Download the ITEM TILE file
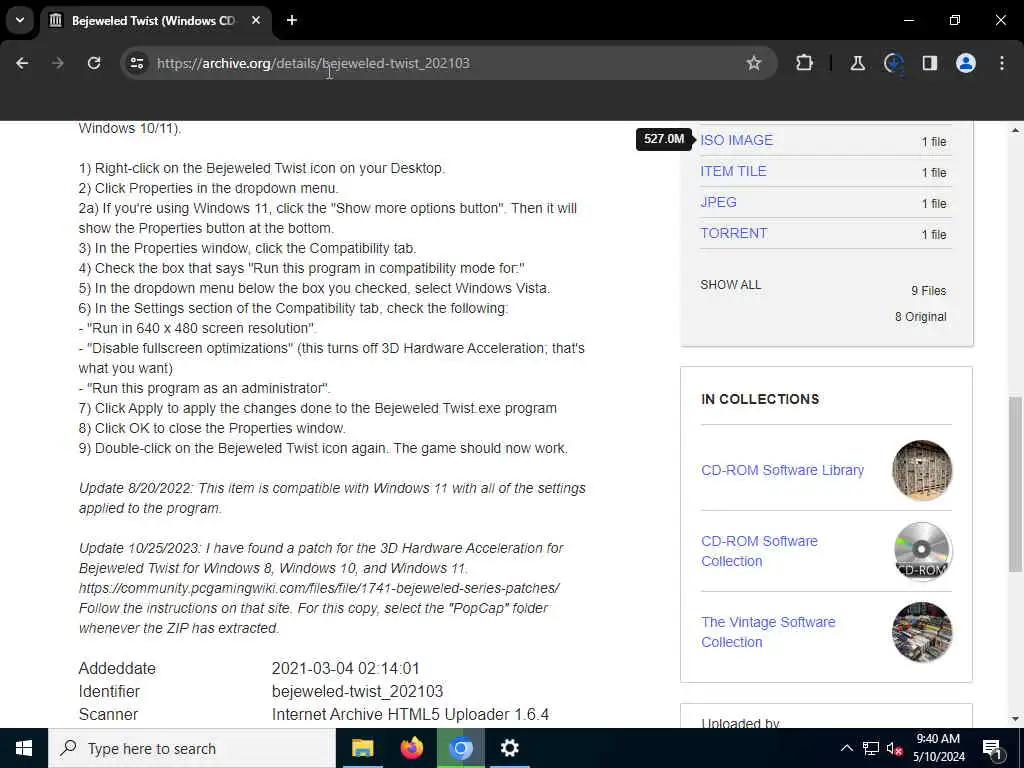 733,171
